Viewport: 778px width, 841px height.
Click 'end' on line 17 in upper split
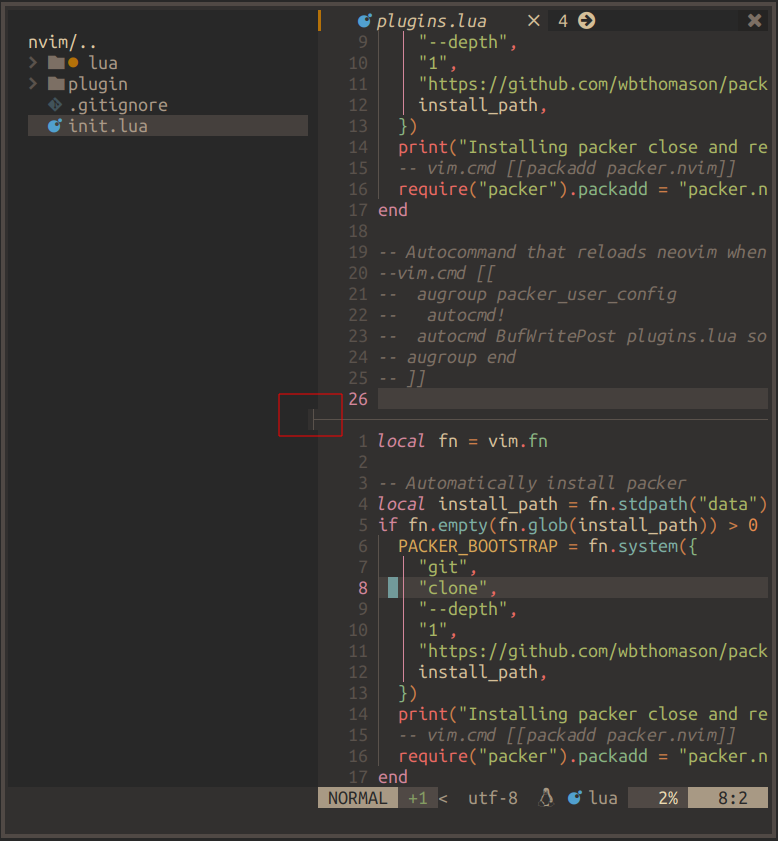pyautogui.click(x=392, y=210)
